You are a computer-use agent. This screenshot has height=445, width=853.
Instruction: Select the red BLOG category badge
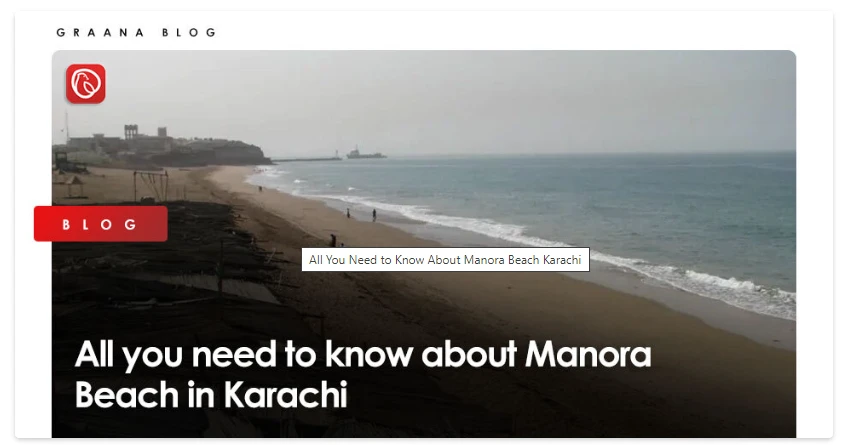(x=101, y=224)
